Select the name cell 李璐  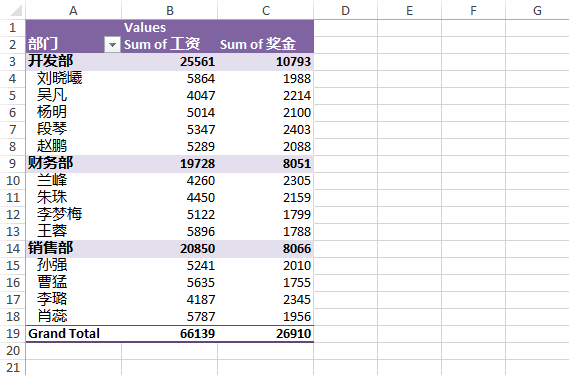[x=52, y=299]
